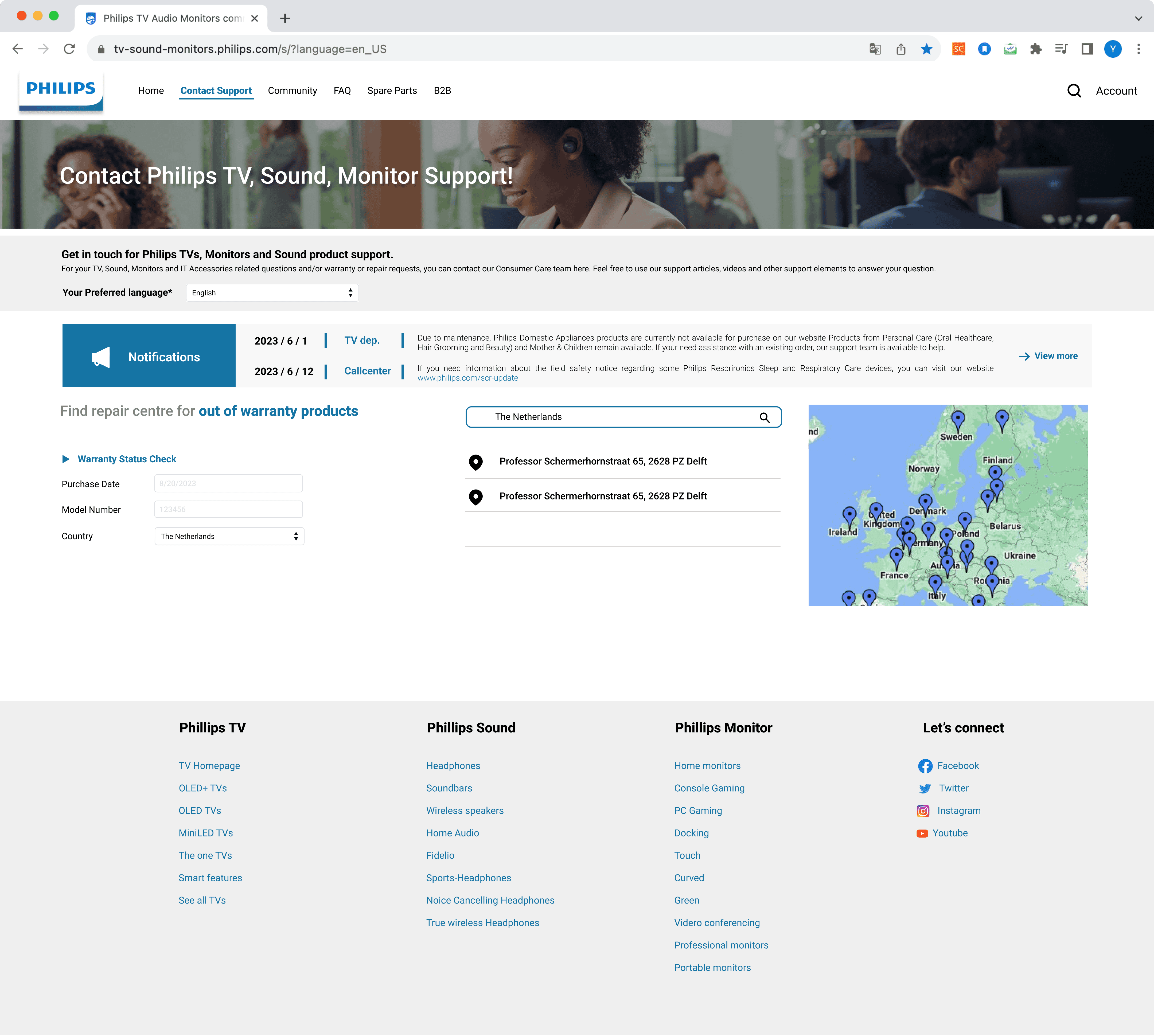The width and height of the screenshot is (1154, 1036).
Task: Open Professional monitors footer link
Action: pos(721,945)
